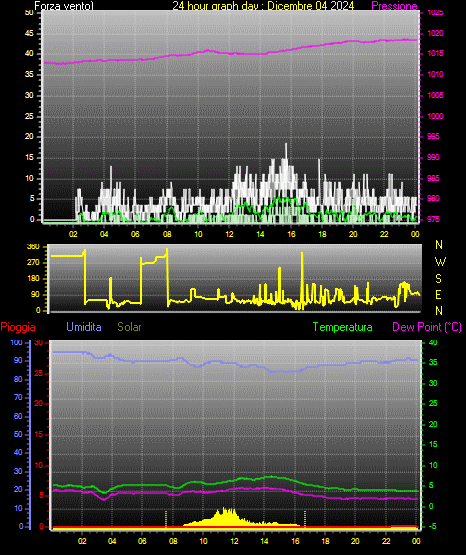Click the Solar legend label

[130, 327]
